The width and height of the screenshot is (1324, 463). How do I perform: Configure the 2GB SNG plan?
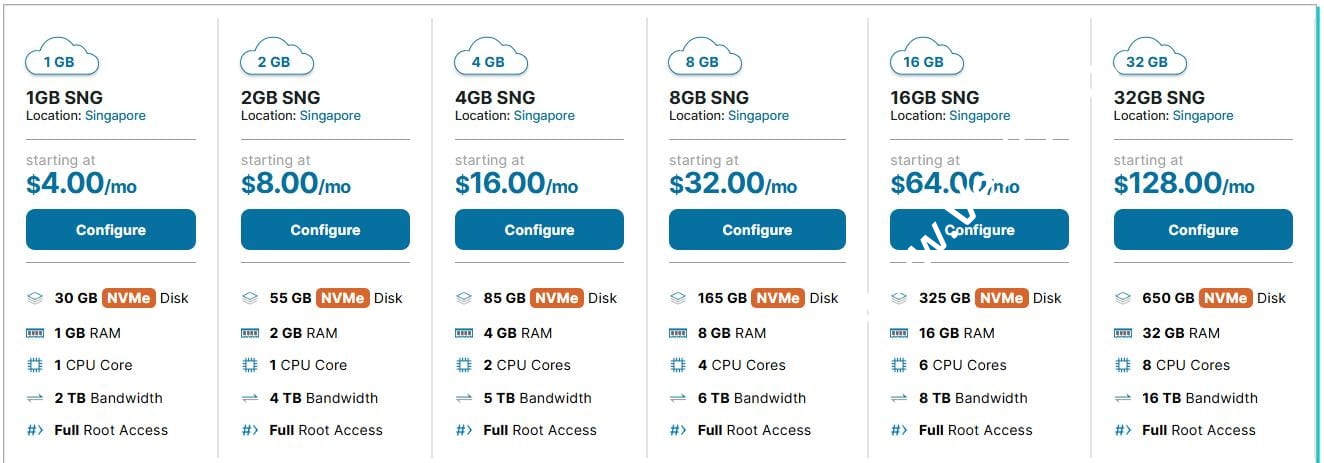point(325,230)
